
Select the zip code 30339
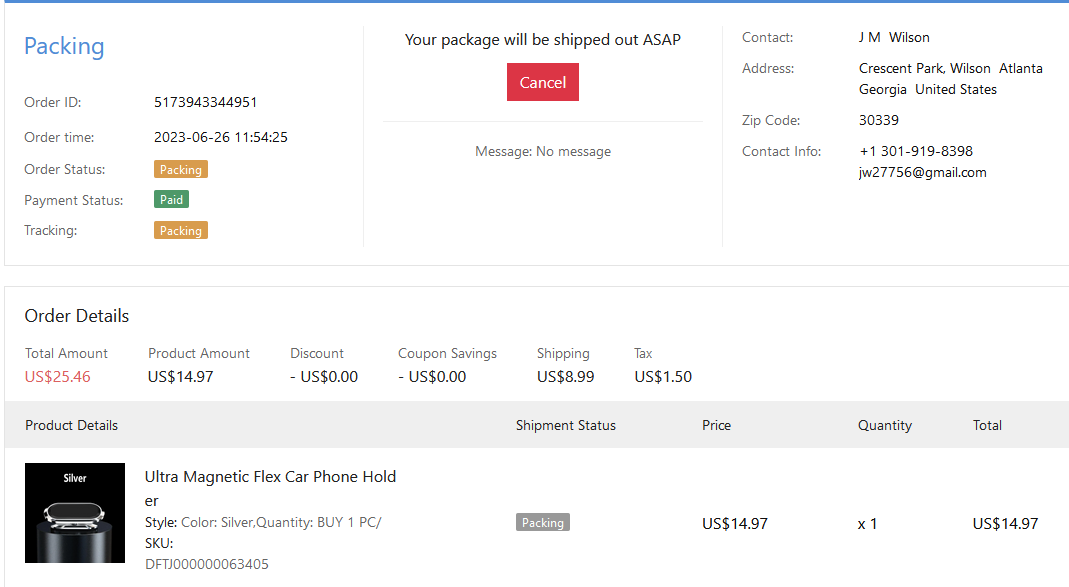pos(879,120)
